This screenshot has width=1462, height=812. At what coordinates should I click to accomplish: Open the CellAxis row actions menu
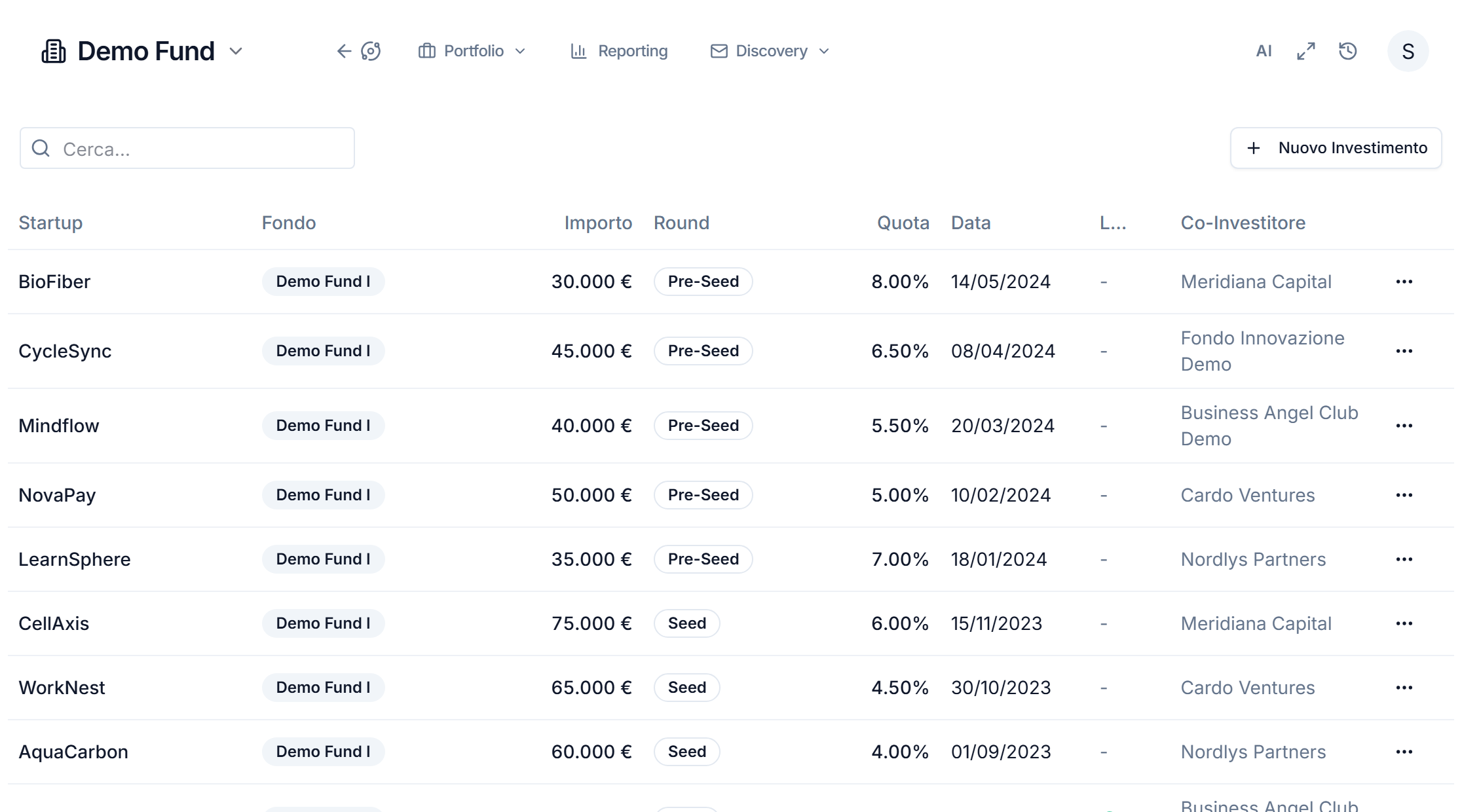[x=1404, y=623]
